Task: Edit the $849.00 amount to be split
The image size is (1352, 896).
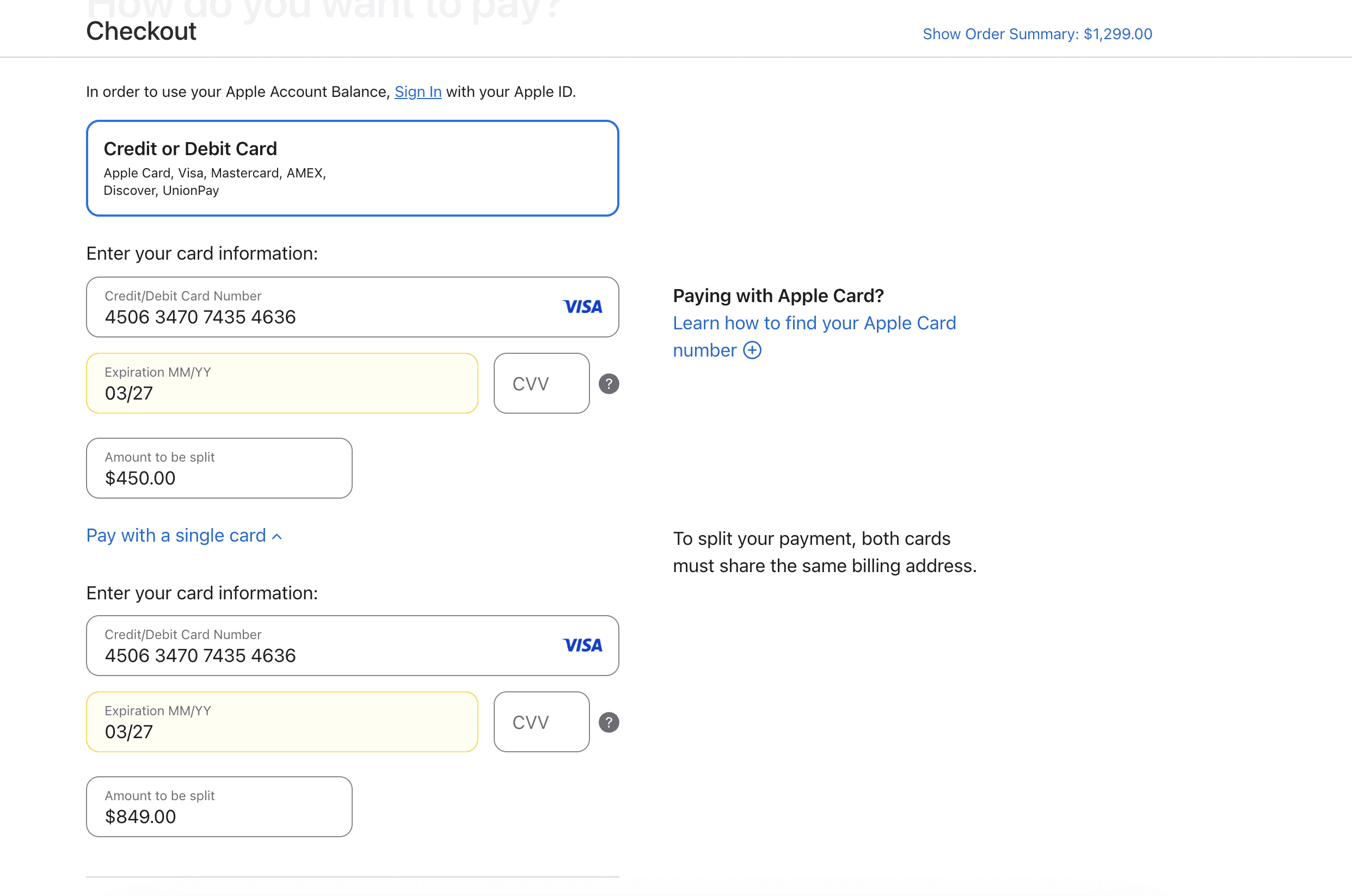Action: coord(219,807)
